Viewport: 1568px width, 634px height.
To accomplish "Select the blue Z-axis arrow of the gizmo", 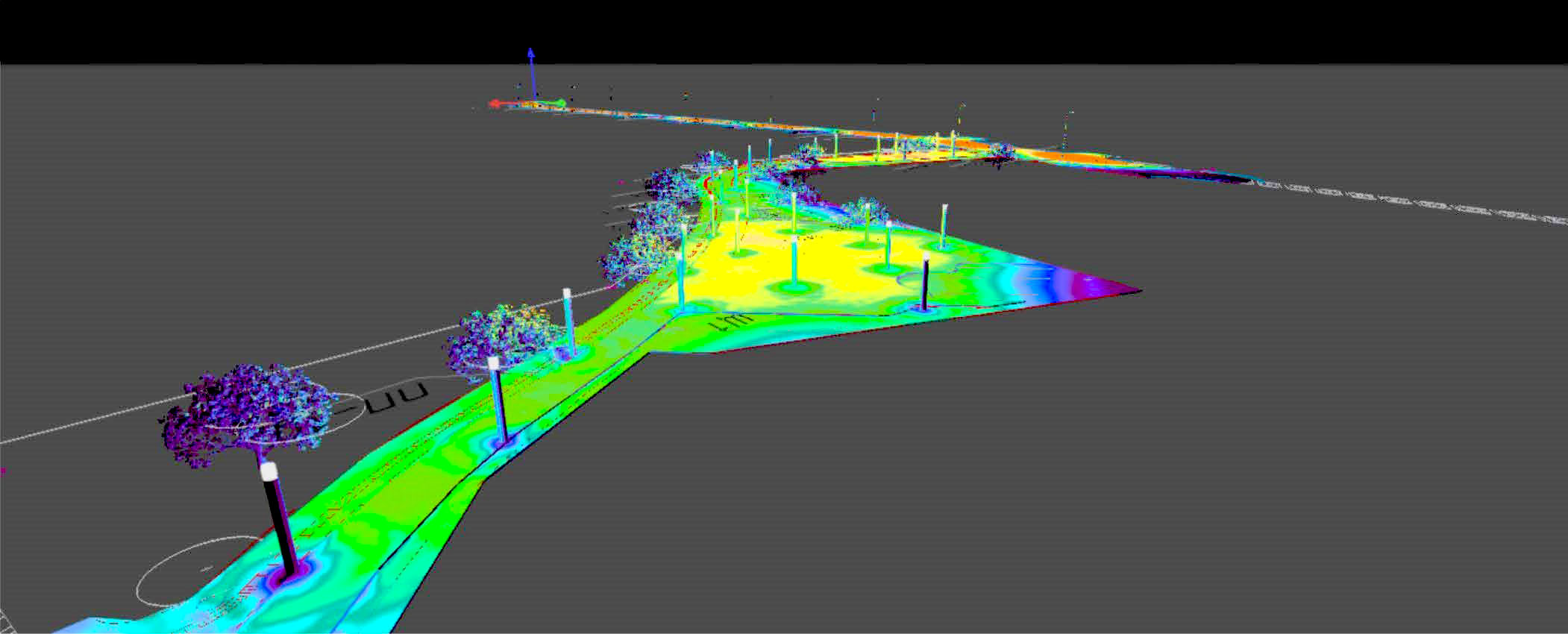I will [x=531, y=73].
